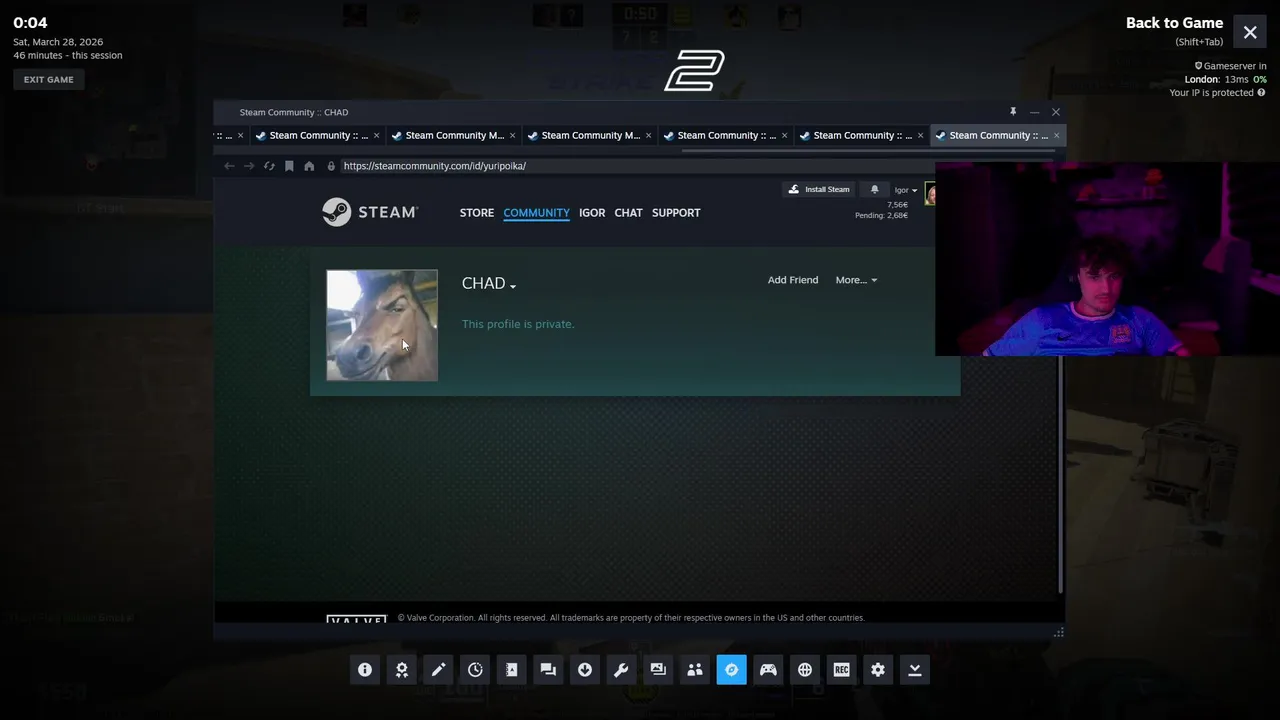Open the game info overlay icon

(365, 670)
